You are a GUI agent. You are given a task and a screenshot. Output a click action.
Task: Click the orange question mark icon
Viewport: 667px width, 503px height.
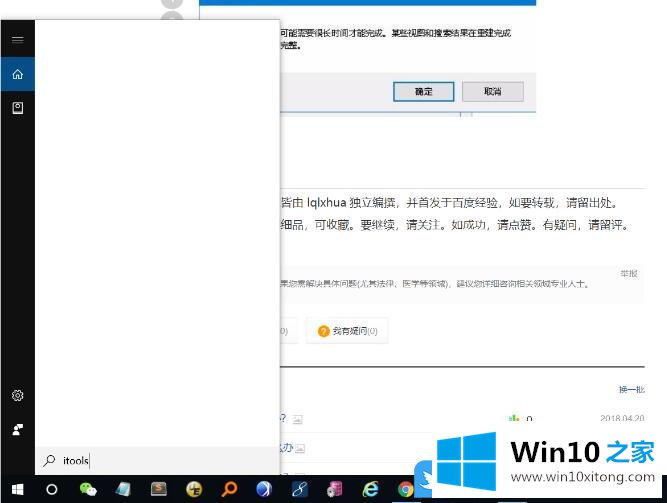pos(324,331)
